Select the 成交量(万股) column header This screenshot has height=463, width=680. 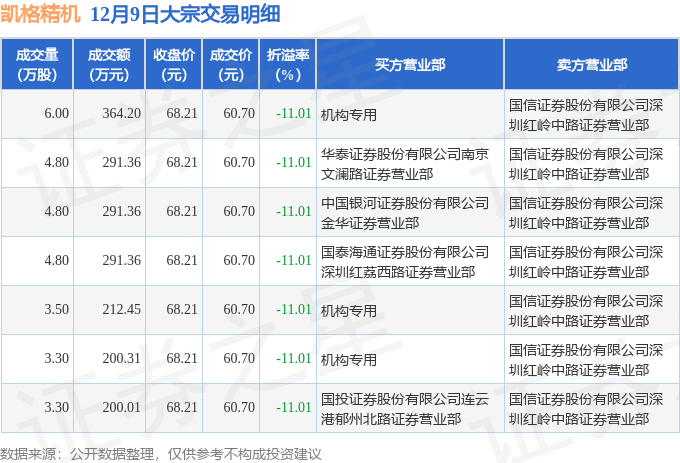(37, 65)
